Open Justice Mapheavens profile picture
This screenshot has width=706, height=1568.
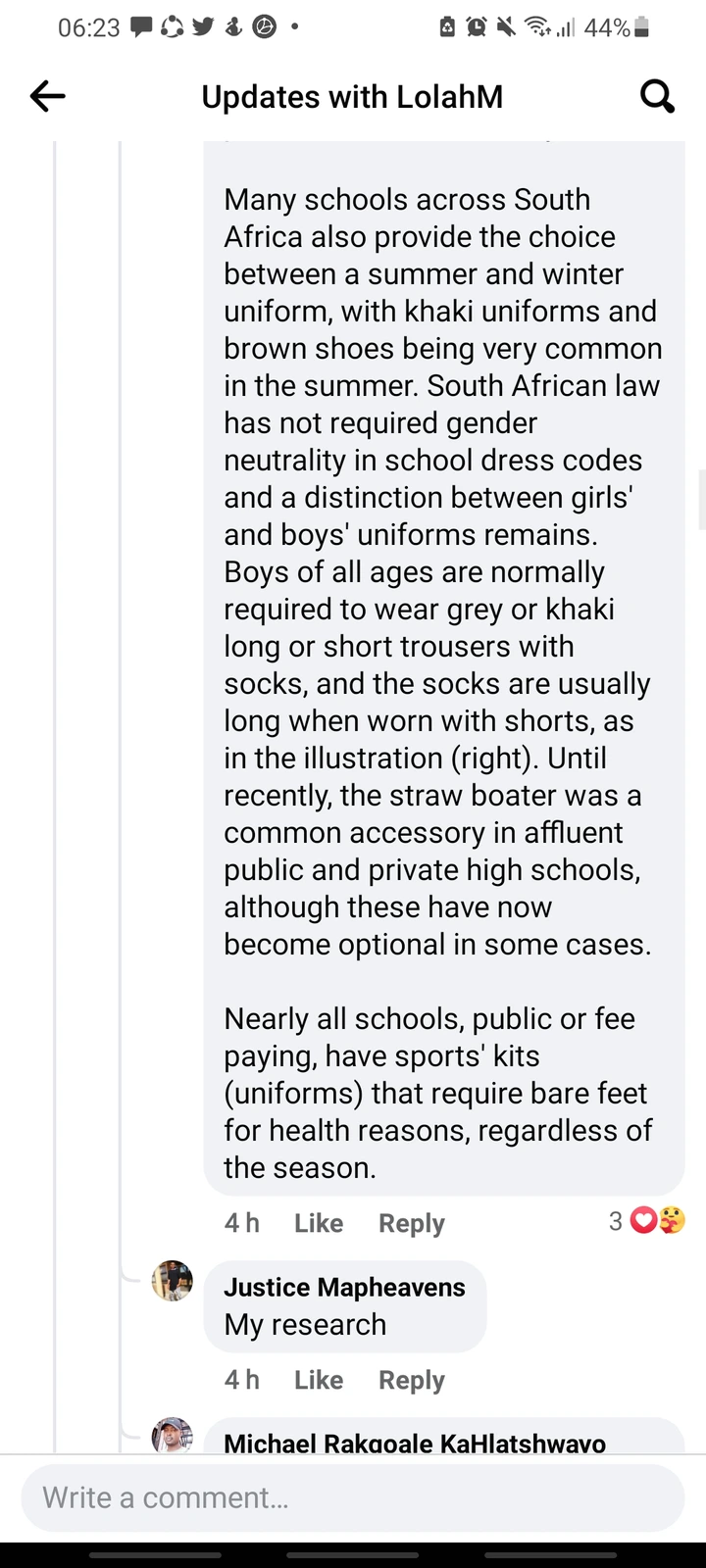pyautogui.click(x=173, y=1281)
